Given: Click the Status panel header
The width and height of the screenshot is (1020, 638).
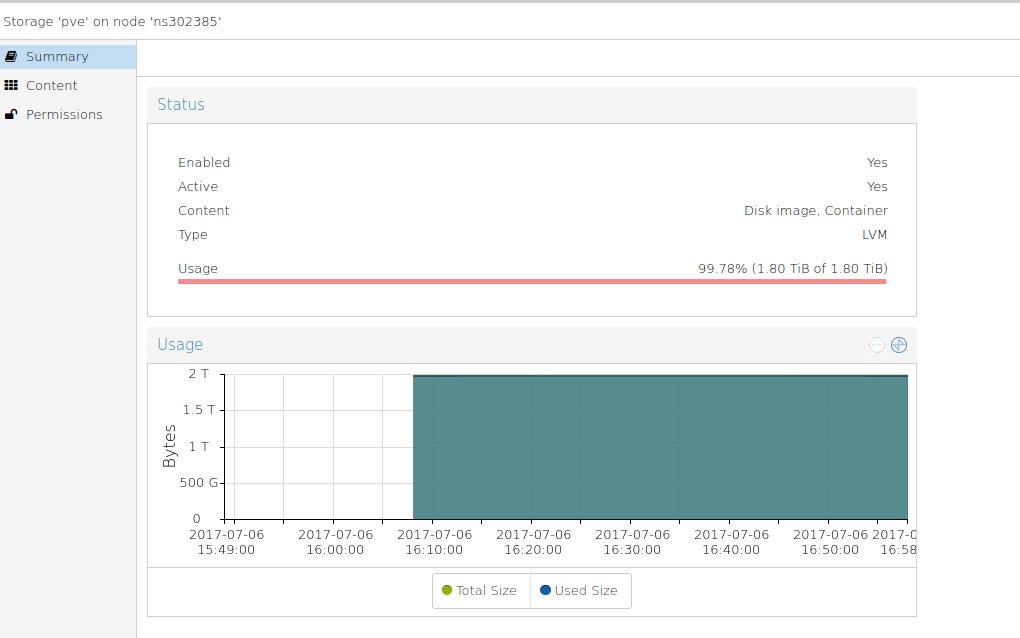Looking at the screenshot, I should [532, 105].
